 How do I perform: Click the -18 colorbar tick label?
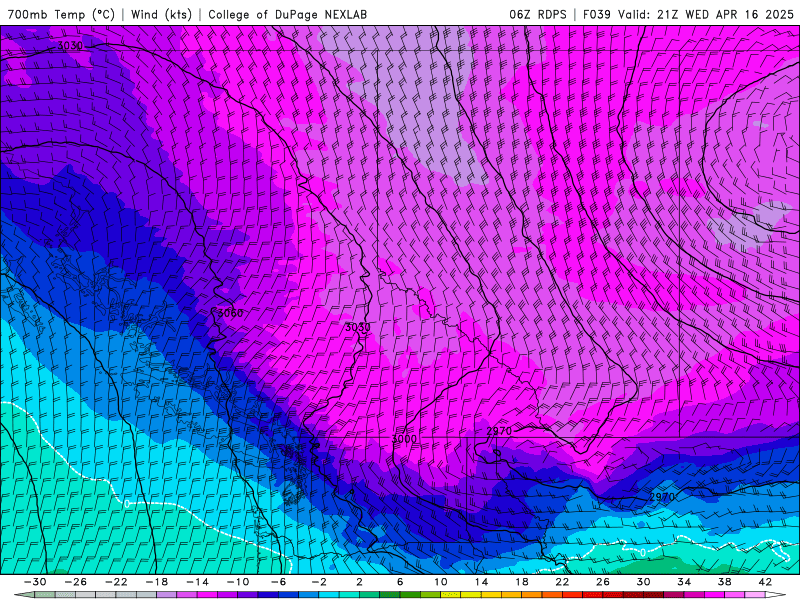point(157,582)
